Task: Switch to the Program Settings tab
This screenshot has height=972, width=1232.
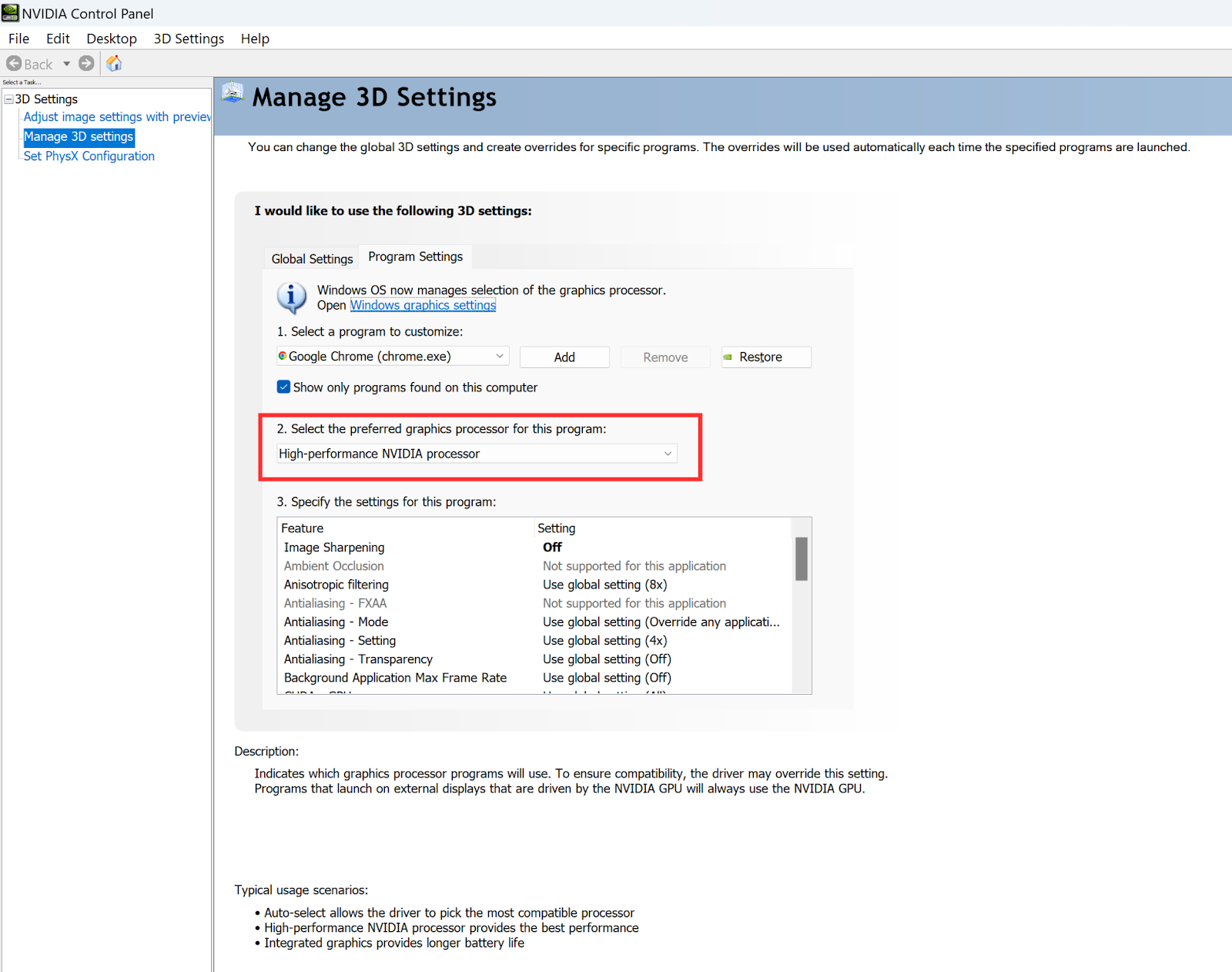Action: [416, 256]
